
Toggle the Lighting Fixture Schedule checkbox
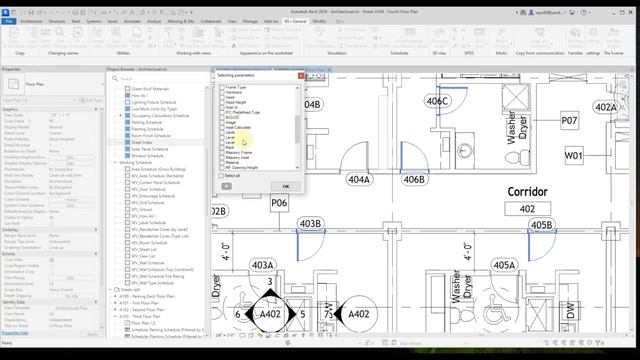[127, 102]
